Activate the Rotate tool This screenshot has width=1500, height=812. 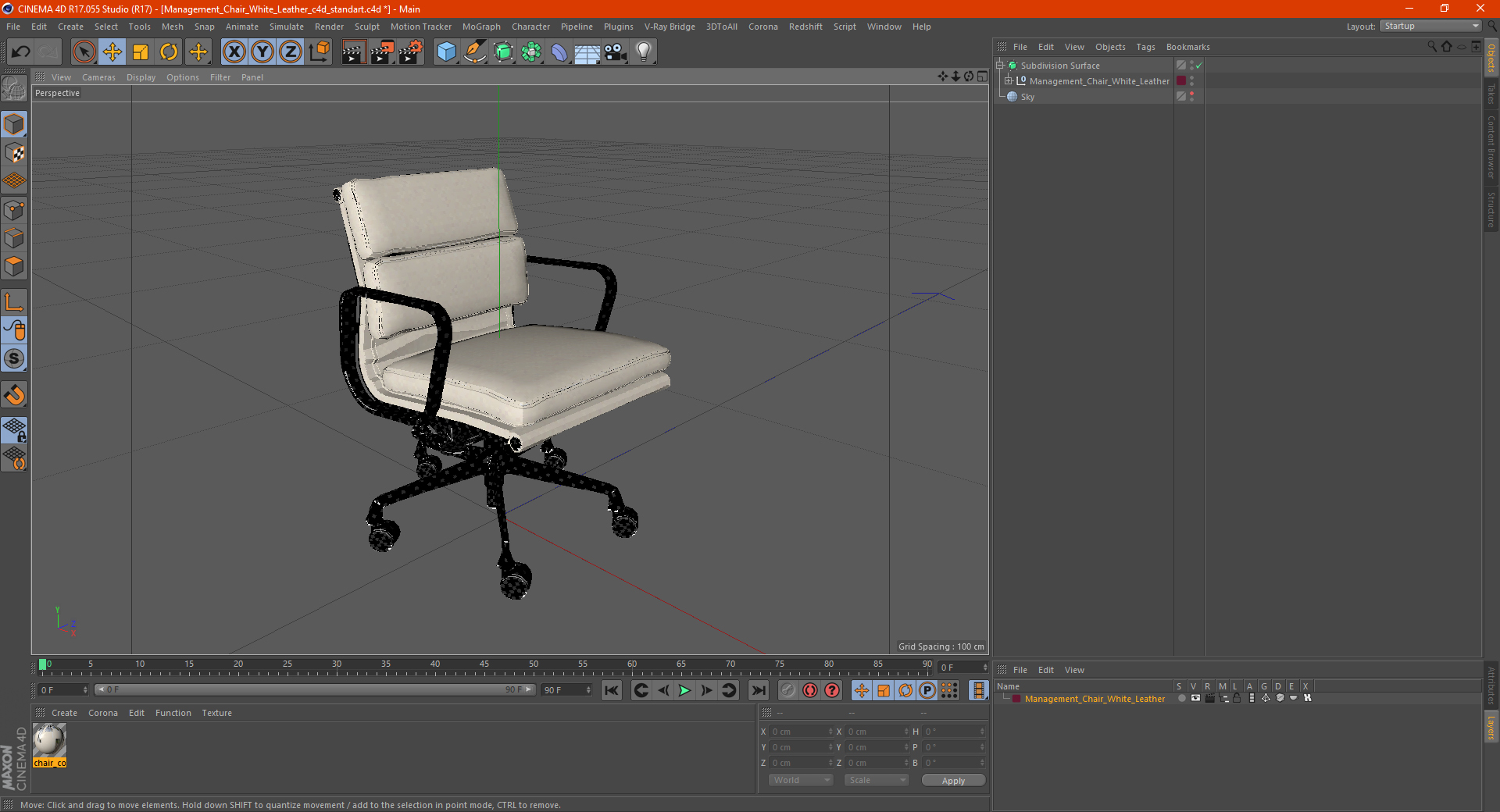click(x=169, y=52)
